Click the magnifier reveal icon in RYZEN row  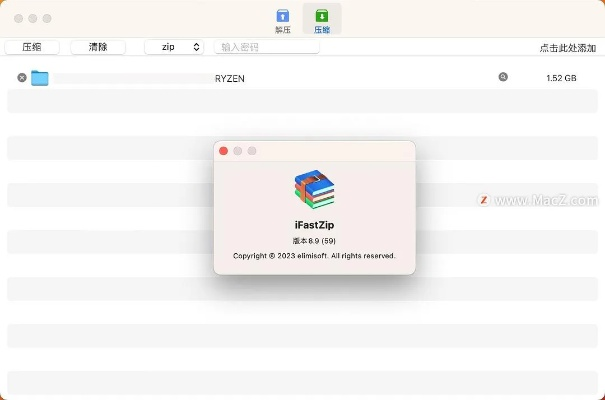pyautogui.click(x=503, y=77)
